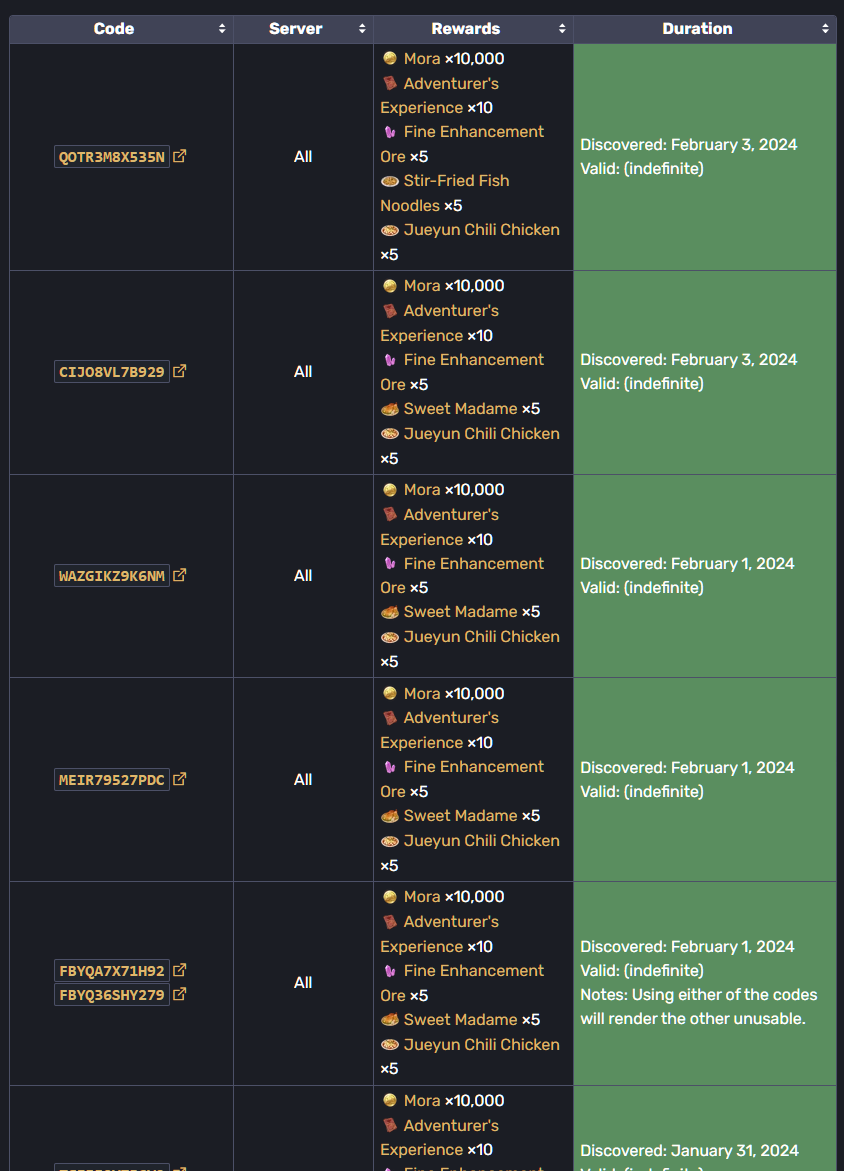Open the Stir-Fried Fish Noodles link

coord(456,181)
